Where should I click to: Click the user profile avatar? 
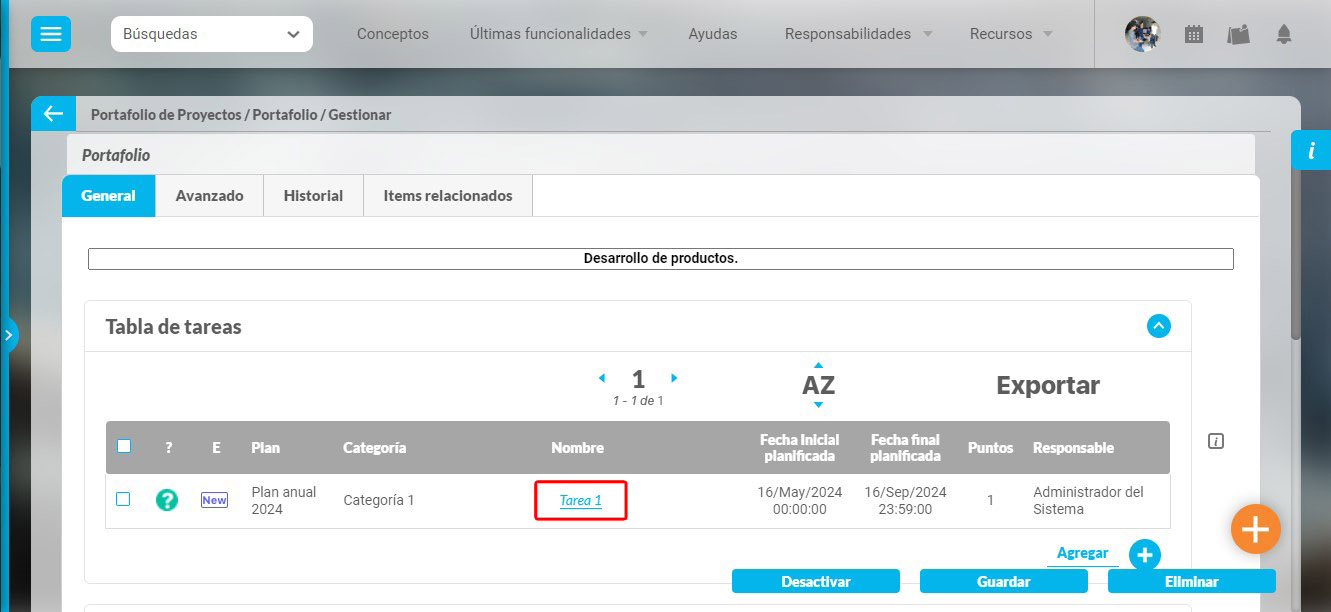pyautogui.click(x=1142, y=34)
